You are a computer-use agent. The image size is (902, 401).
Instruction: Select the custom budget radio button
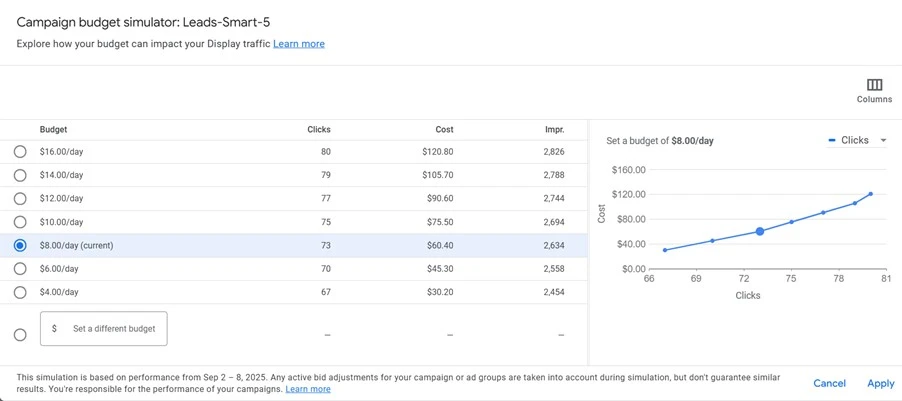20,334
